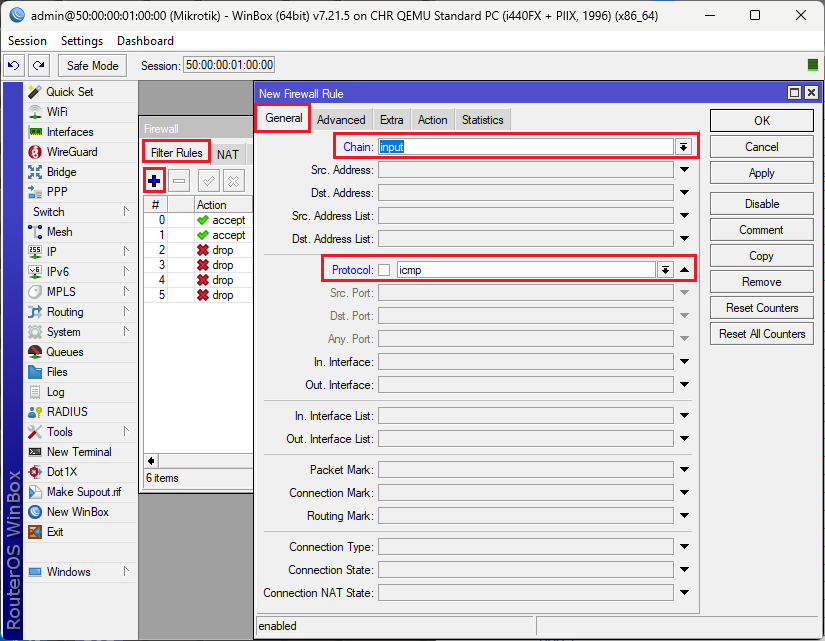Click the Firewall list scroll left arrow

[151, 461]
